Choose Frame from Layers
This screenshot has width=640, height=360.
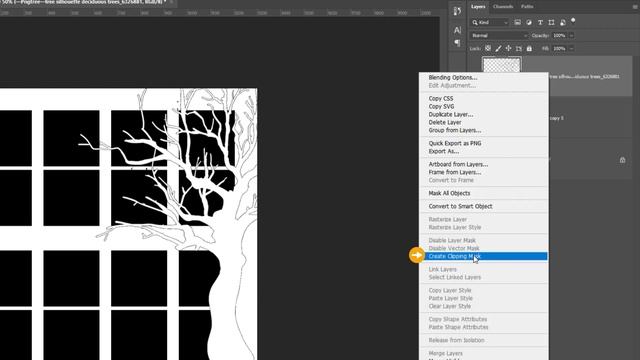[455, 172]
